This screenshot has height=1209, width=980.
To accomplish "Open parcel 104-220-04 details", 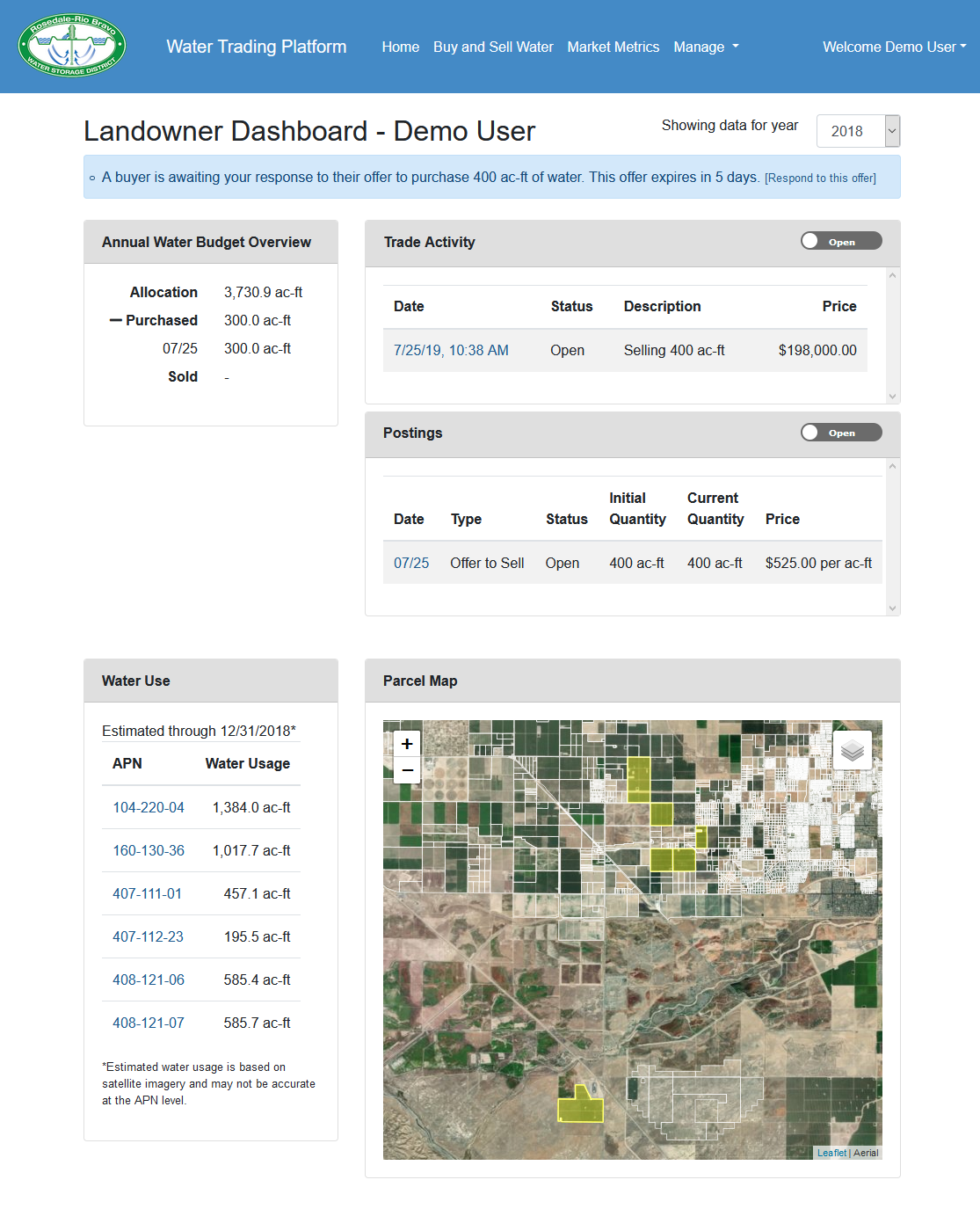I will [149, 807].
